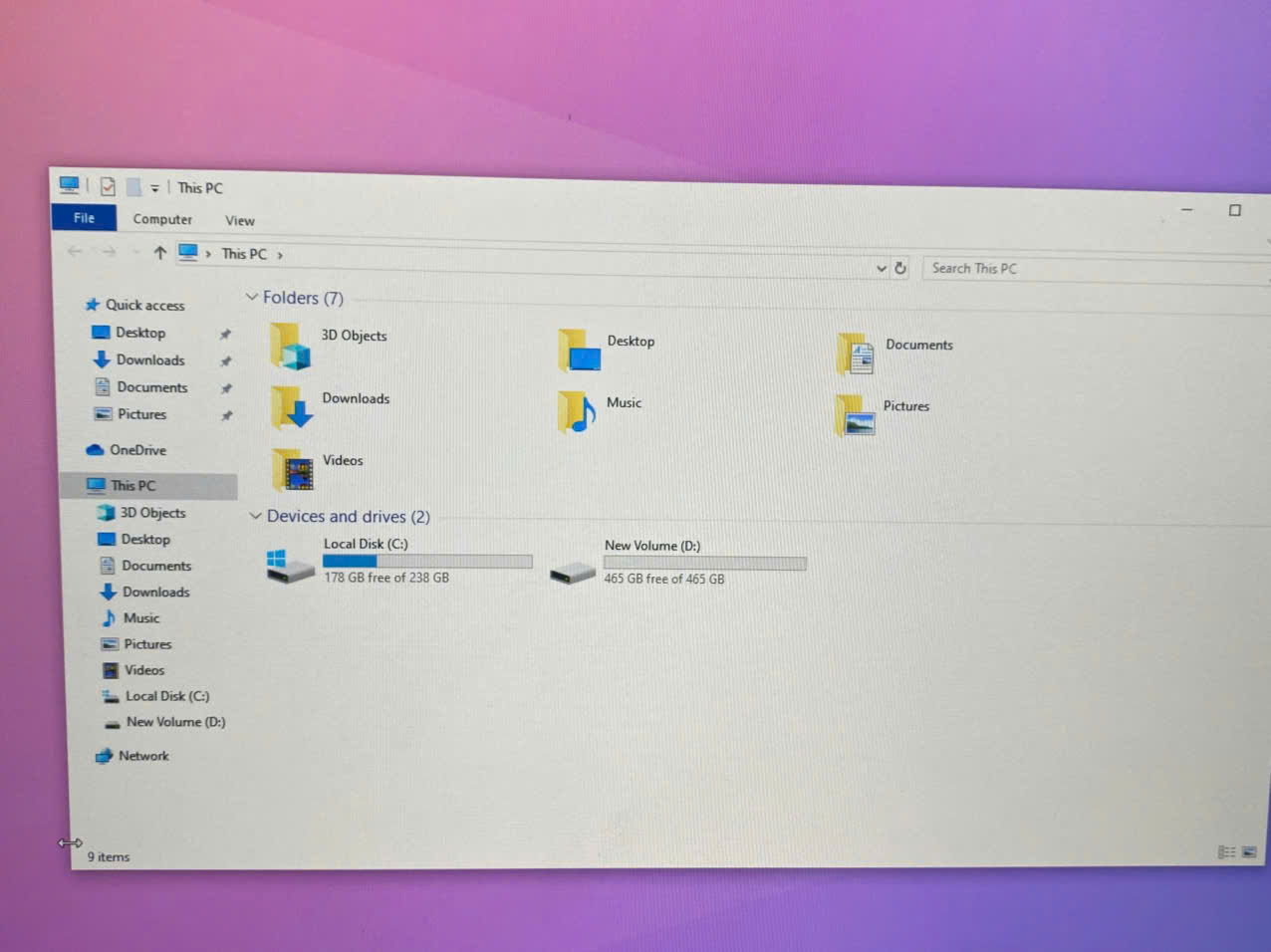Switch to large icons view in status bar
1271x952 pixels.
[x=1249, y=852]
